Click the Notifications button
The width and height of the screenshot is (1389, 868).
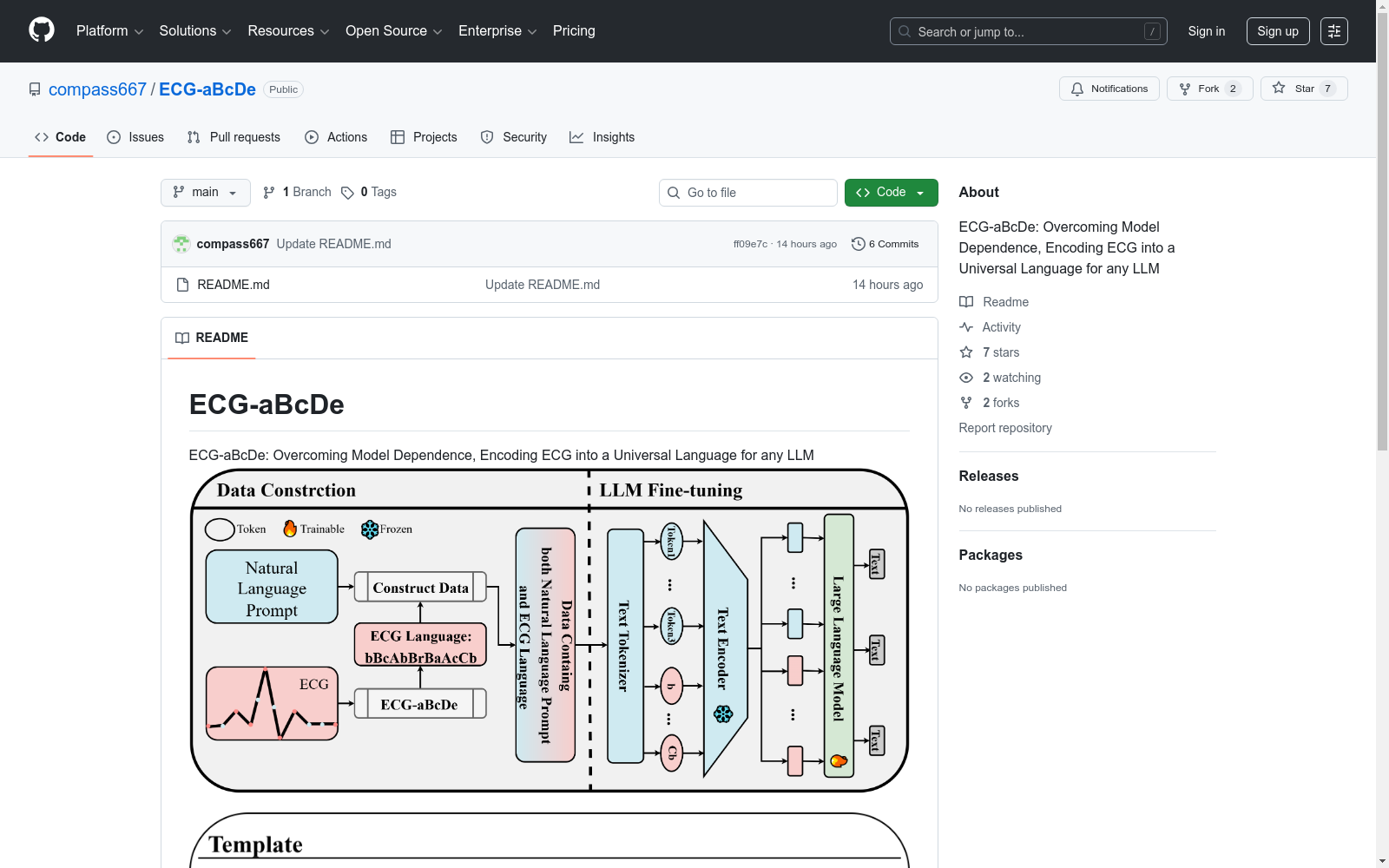point(1109,89)
